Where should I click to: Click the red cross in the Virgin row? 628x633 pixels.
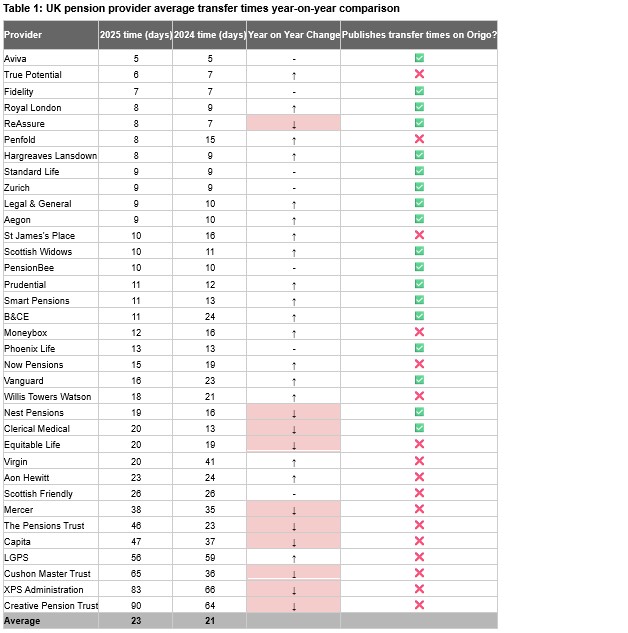(x=419, y=461)
